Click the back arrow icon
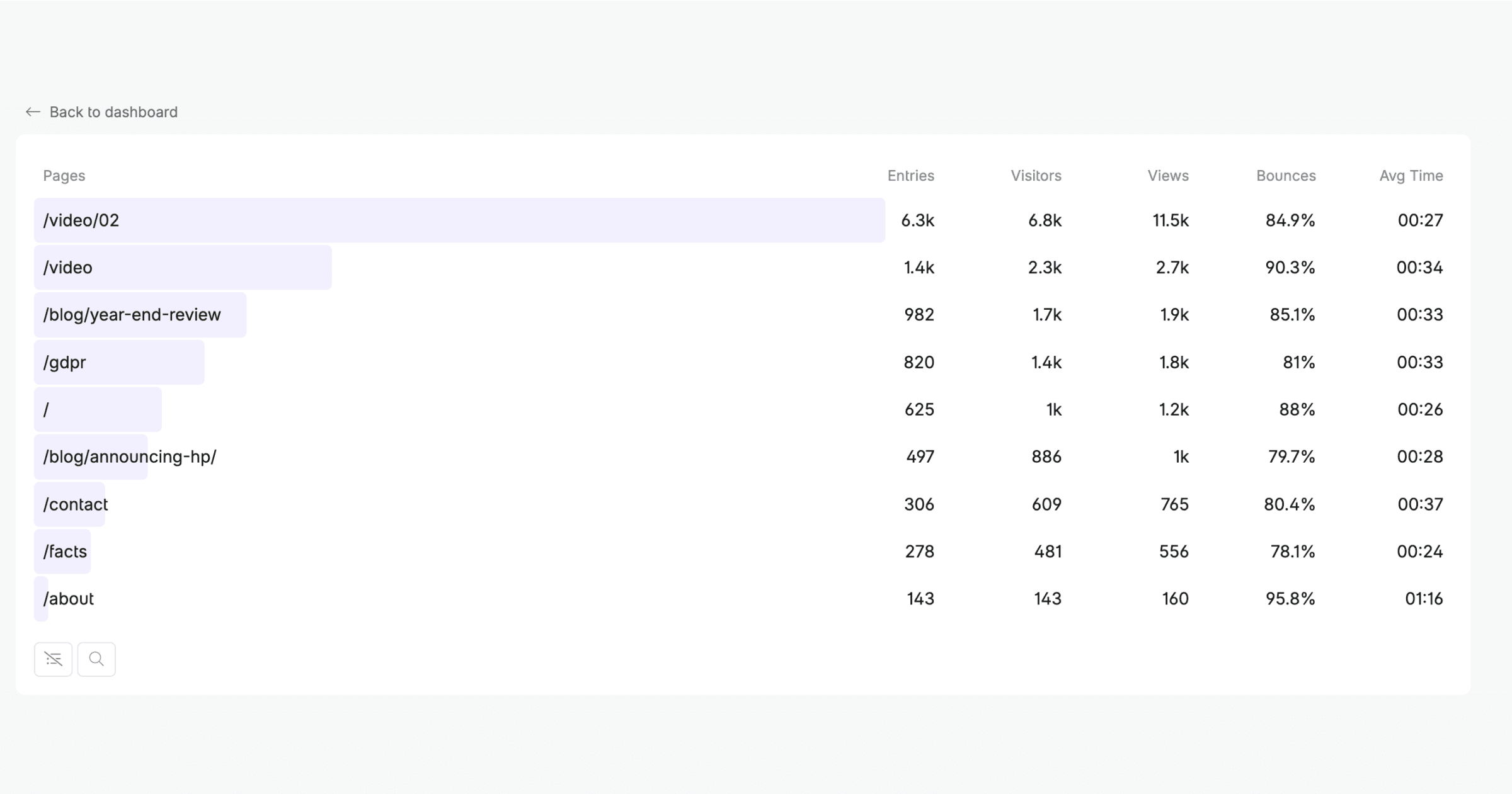Screen dimensions: 1512x794 (33, 112)
